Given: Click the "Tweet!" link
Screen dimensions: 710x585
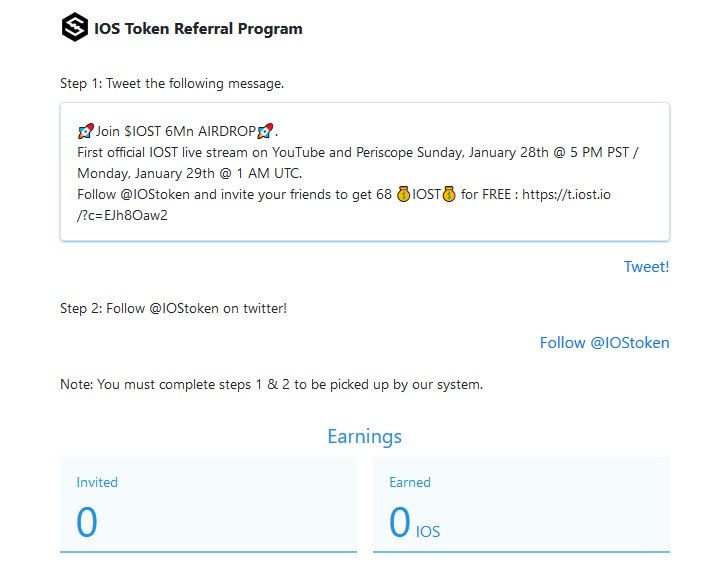Looking at the screenshot, I should click(646, 266).
